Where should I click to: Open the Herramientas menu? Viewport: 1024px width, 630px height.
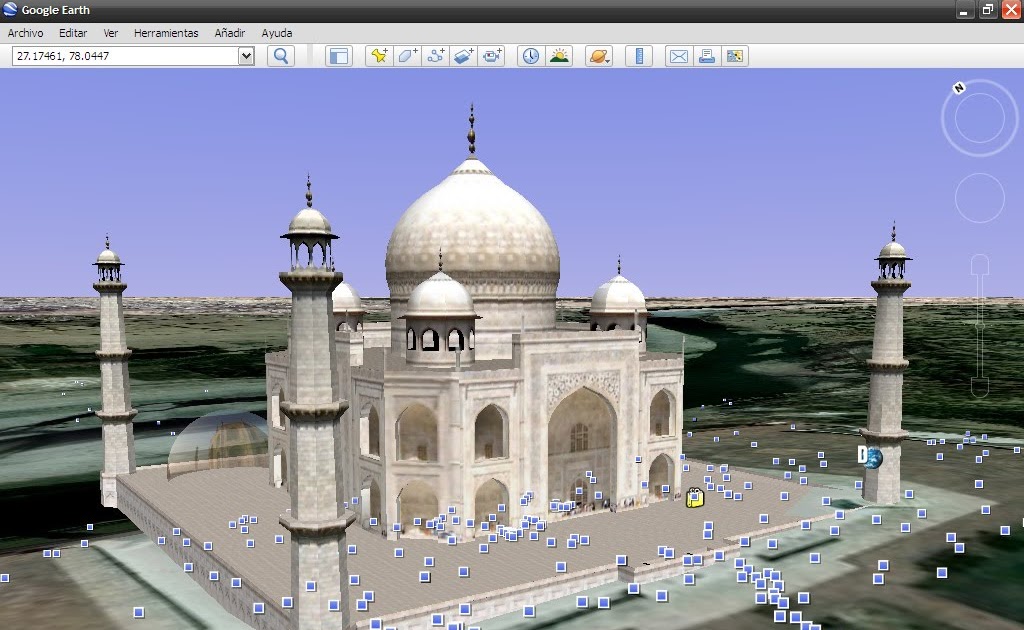[x=166, y=33]
